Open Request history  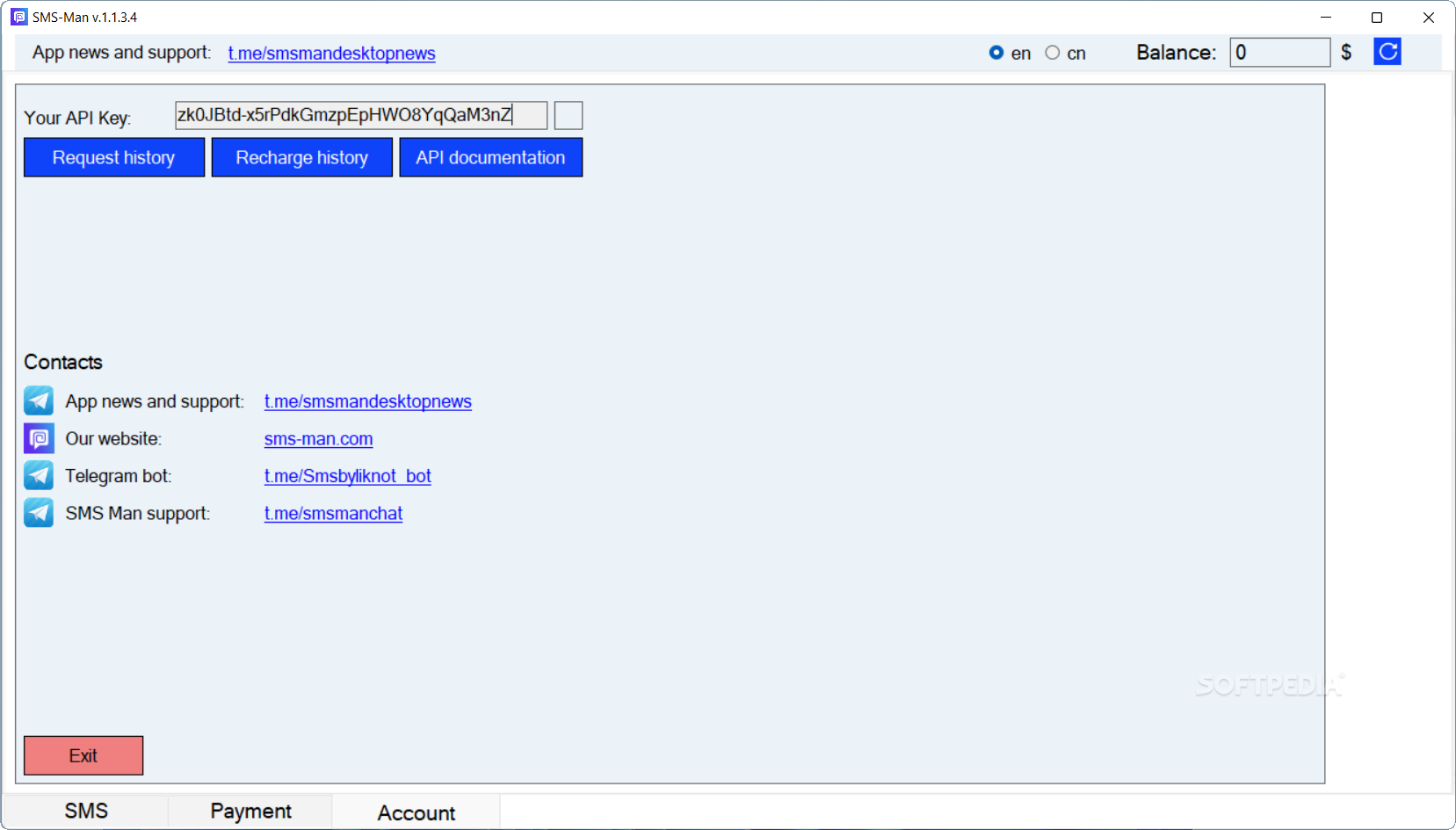point(114,157)
